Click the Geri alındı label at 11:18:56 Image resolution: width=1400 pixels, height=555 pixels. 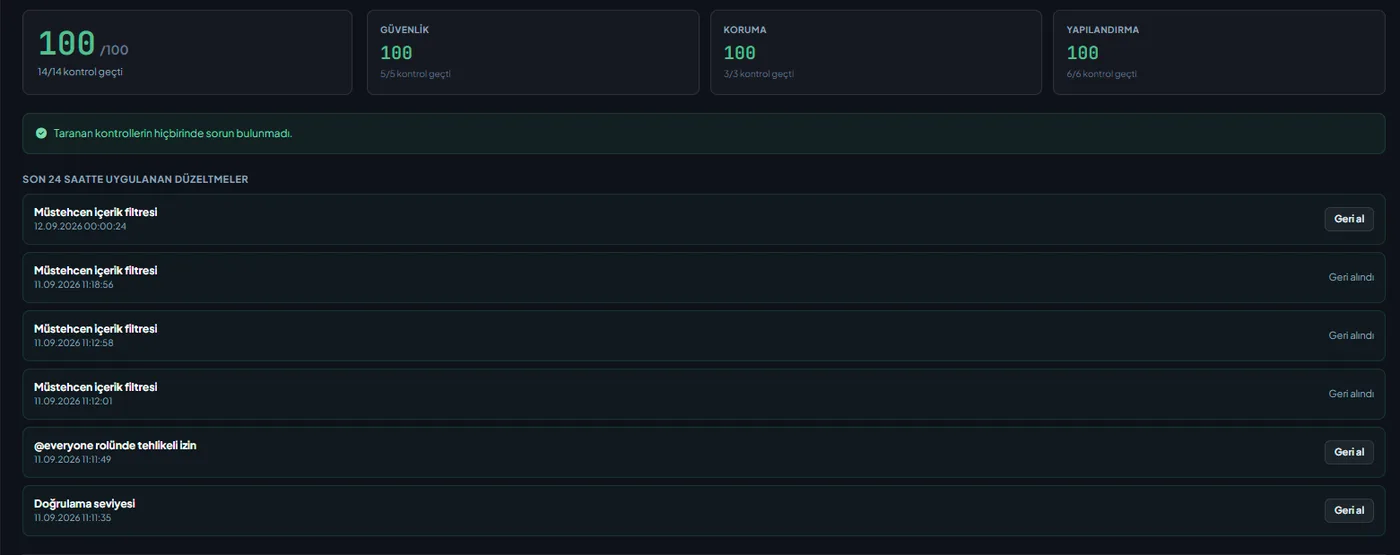(x=1351, y=277)
